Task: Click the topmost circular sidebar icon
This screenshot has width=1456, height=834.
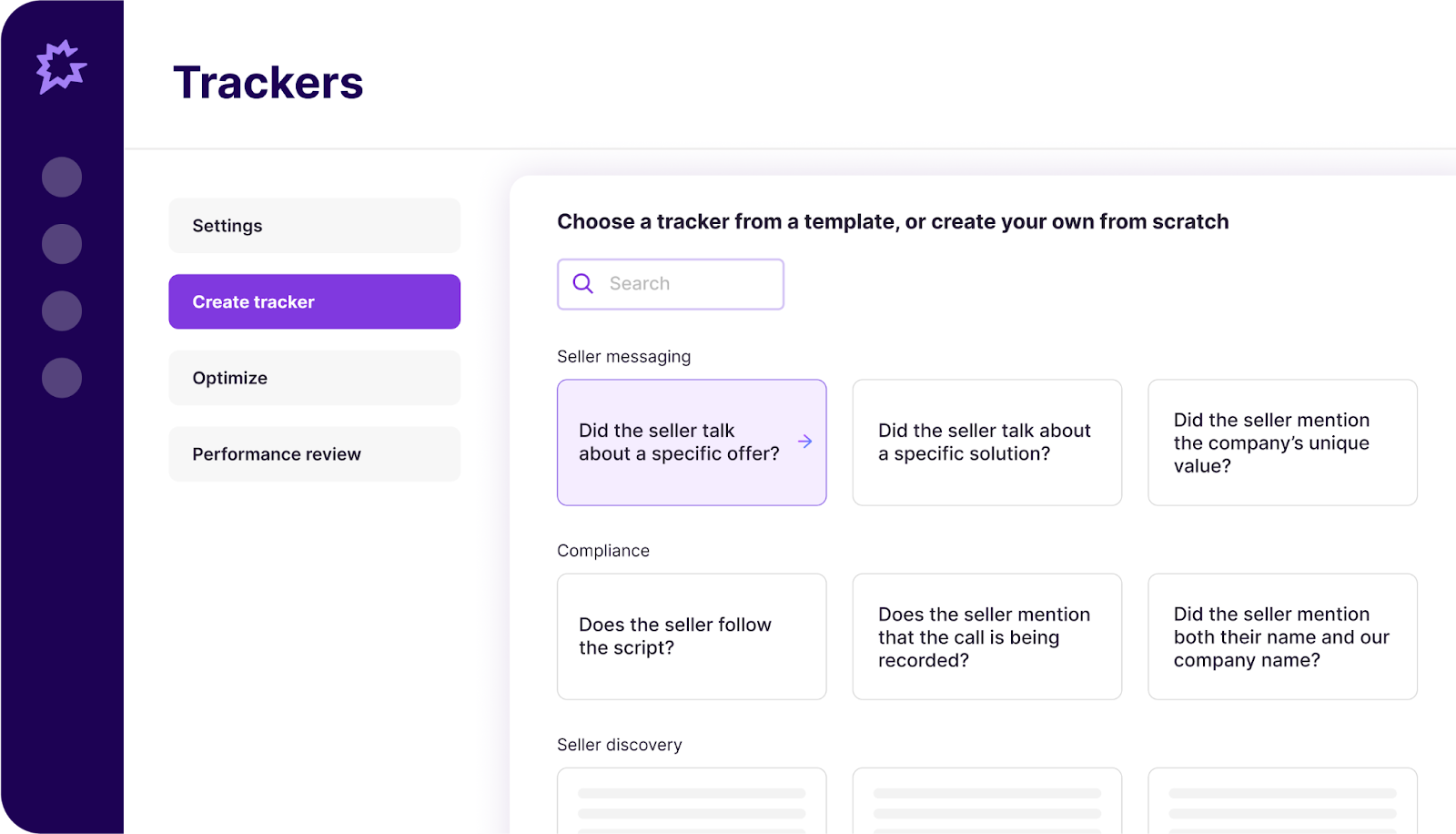Action: [60, 177]
